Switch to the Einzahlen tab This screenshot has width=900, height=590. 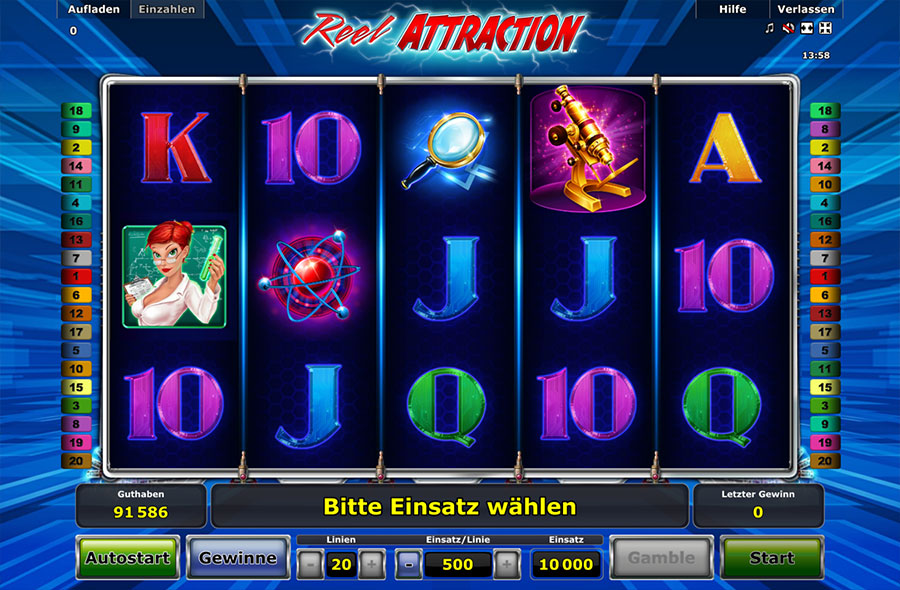click(x=167, y=9)
